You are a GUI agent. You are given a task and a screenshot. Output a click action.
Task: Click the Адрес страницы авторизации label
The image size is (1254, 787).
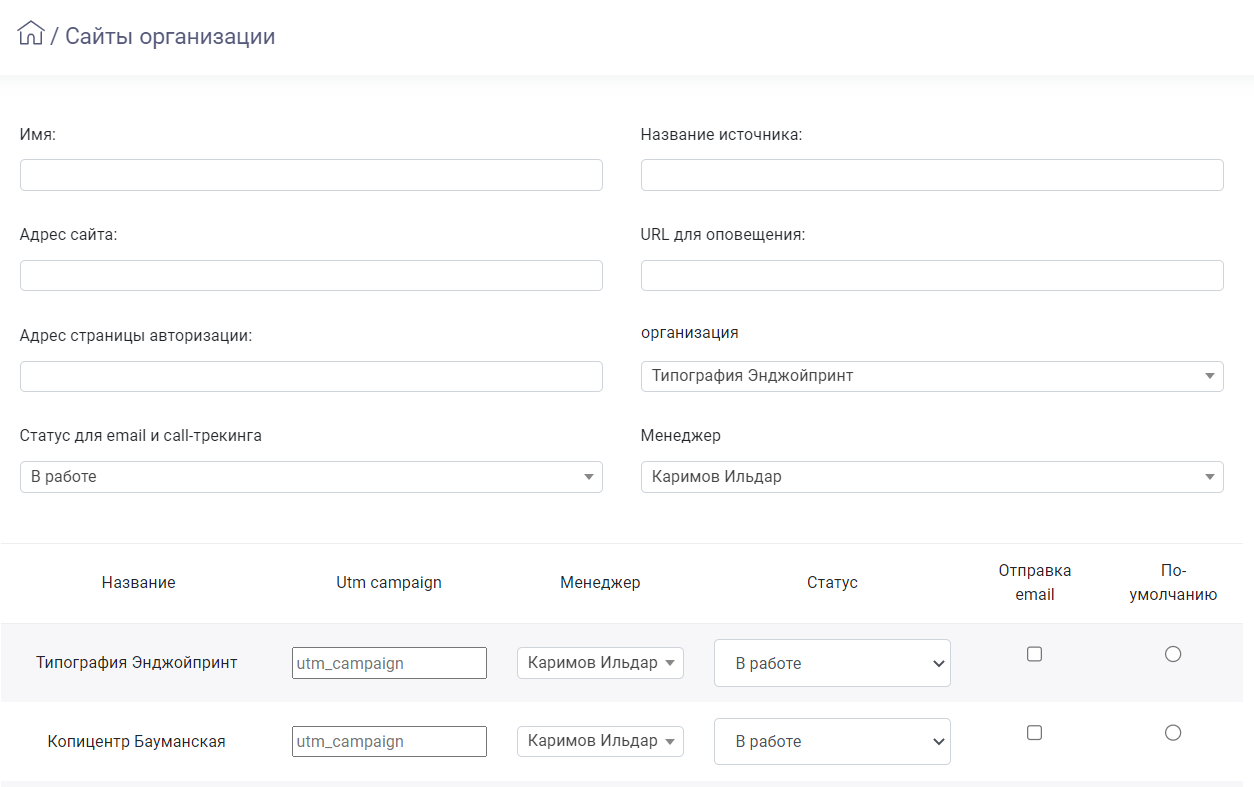(136, 336)
